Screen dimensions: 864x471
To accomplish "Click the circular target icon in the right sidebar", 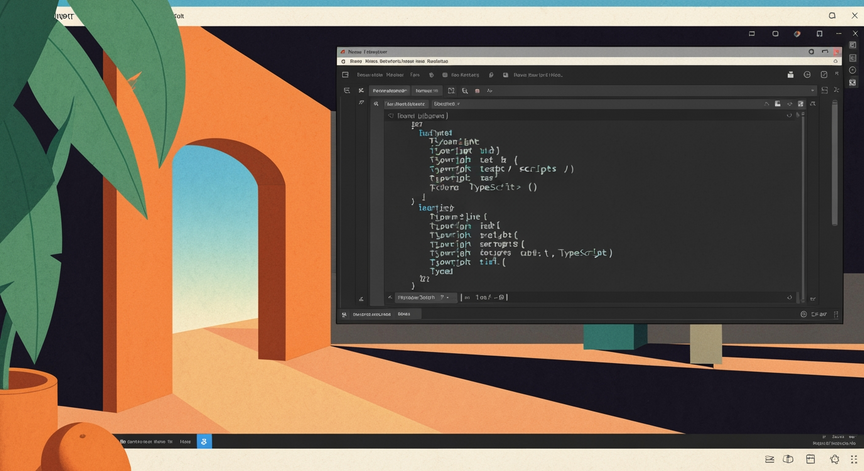I will tap(852, 70).
